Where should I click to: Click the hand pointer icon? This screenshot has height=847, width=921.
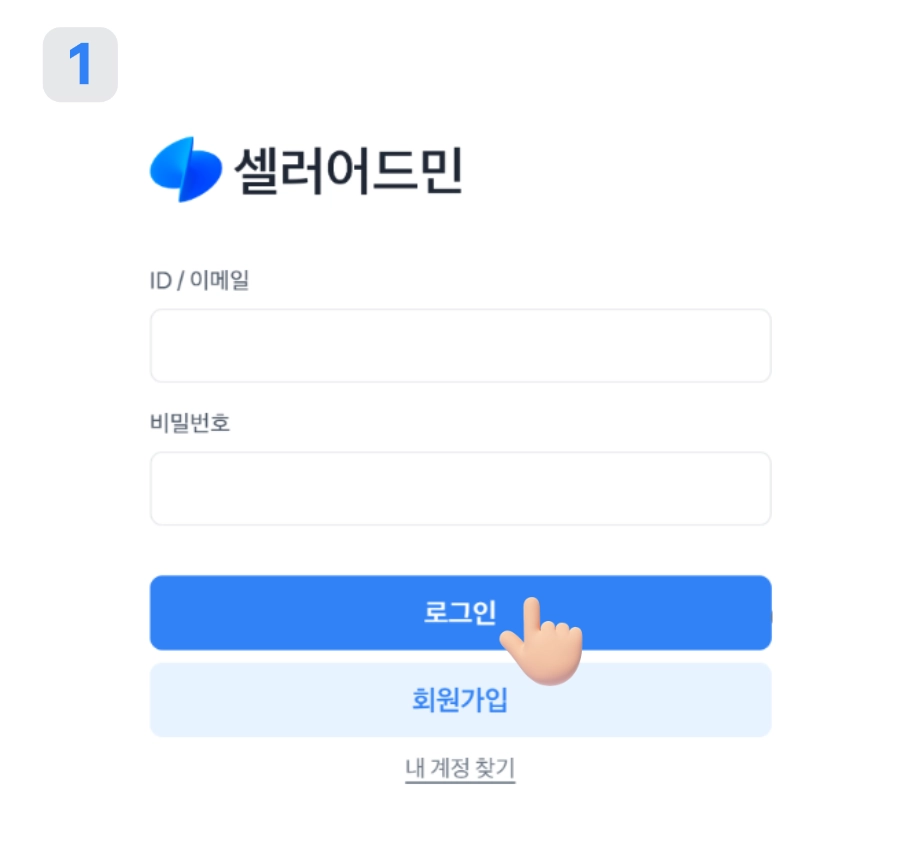coord(540,644)
